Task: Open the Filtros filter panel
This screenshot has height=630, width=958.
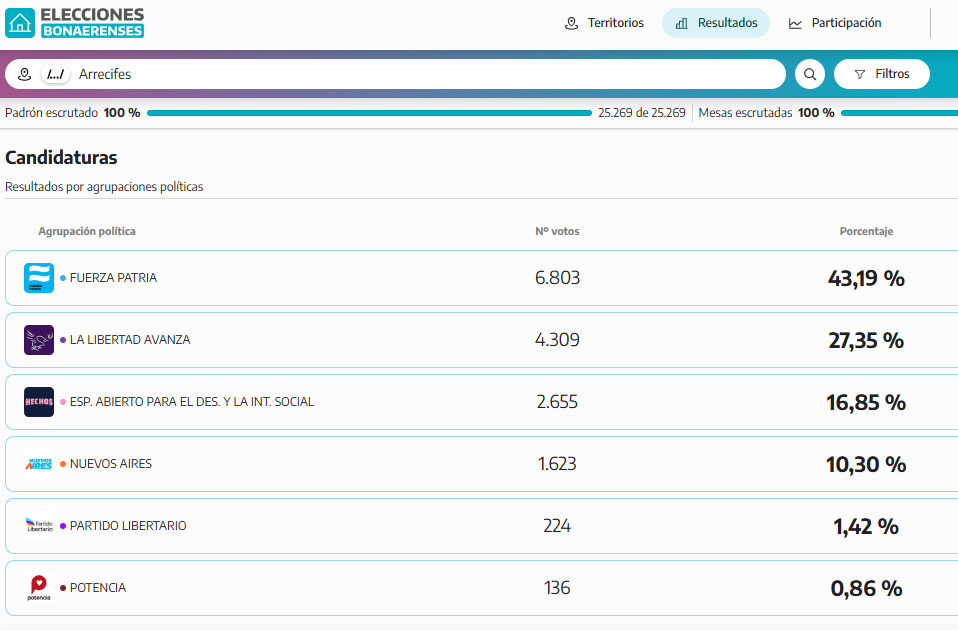Action: pos(881,74)
